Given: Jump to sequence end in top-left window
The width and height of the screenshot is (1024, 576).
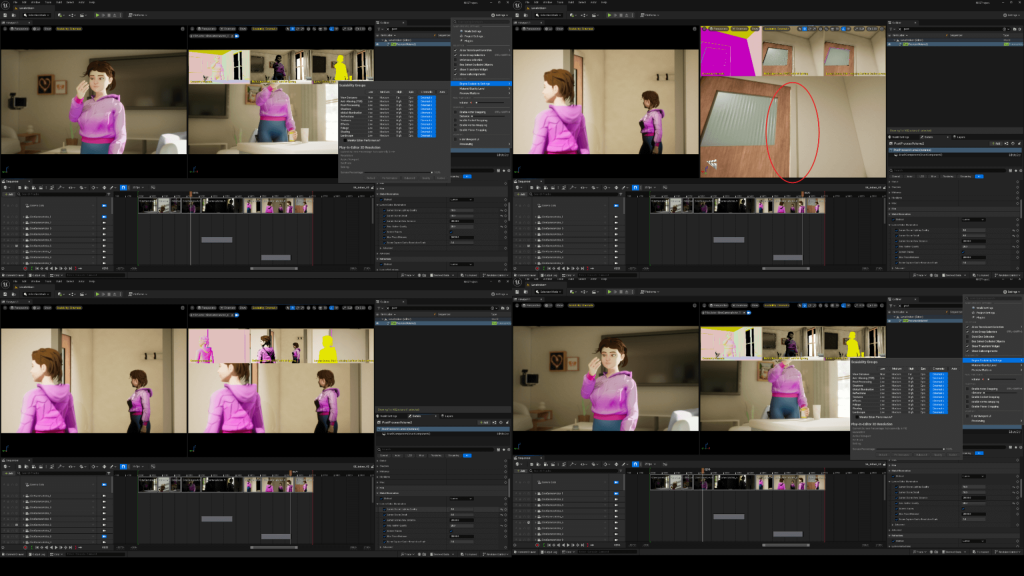Looking at the screenshot, I should pyautogui.click(x=72, y=268).
